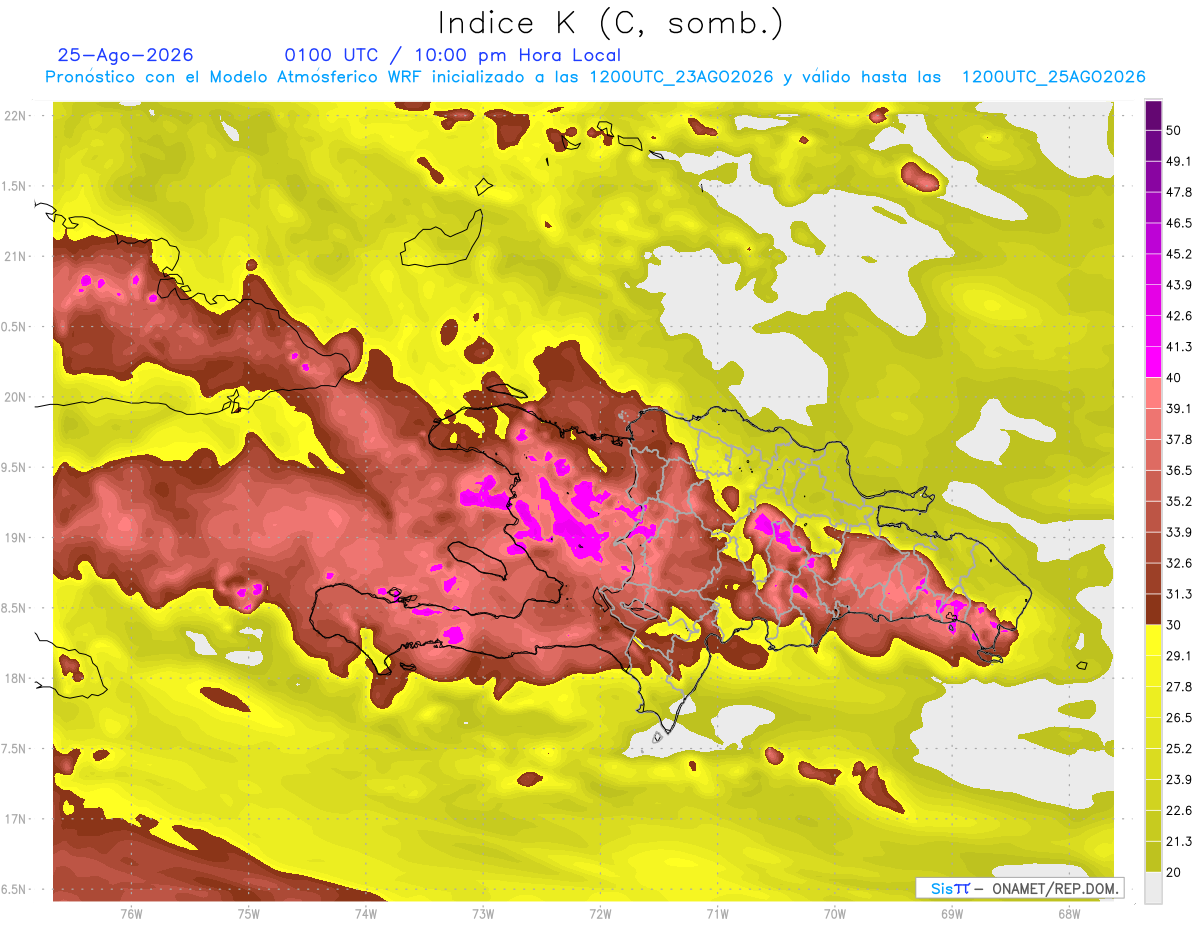Click the colorbar value '35.2'
1200x927 pixels.
pyautogui.click(x=1179, y=501)
